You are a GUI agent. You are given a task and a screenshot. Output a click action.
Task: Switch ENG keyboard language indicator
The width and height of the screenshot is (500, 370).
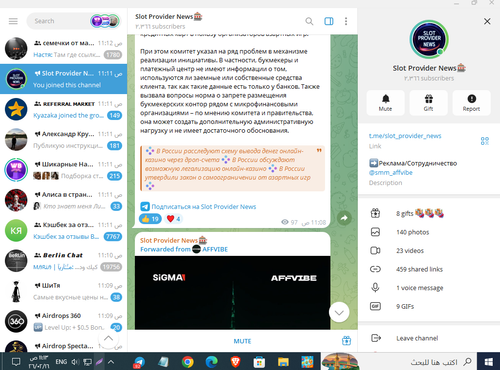(x=61, y=362)
